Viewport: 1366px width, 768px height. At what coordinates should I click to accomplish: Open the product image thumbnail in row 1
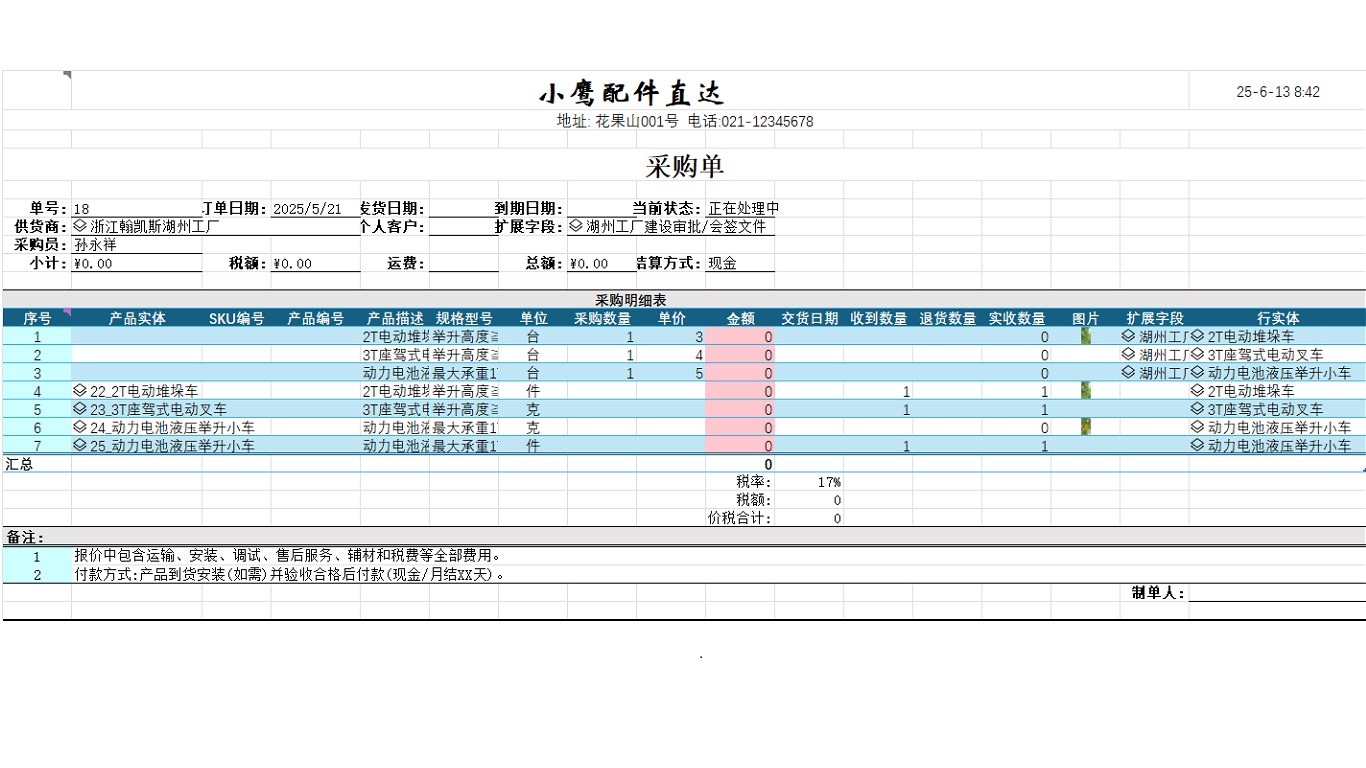click(1085, 337)
